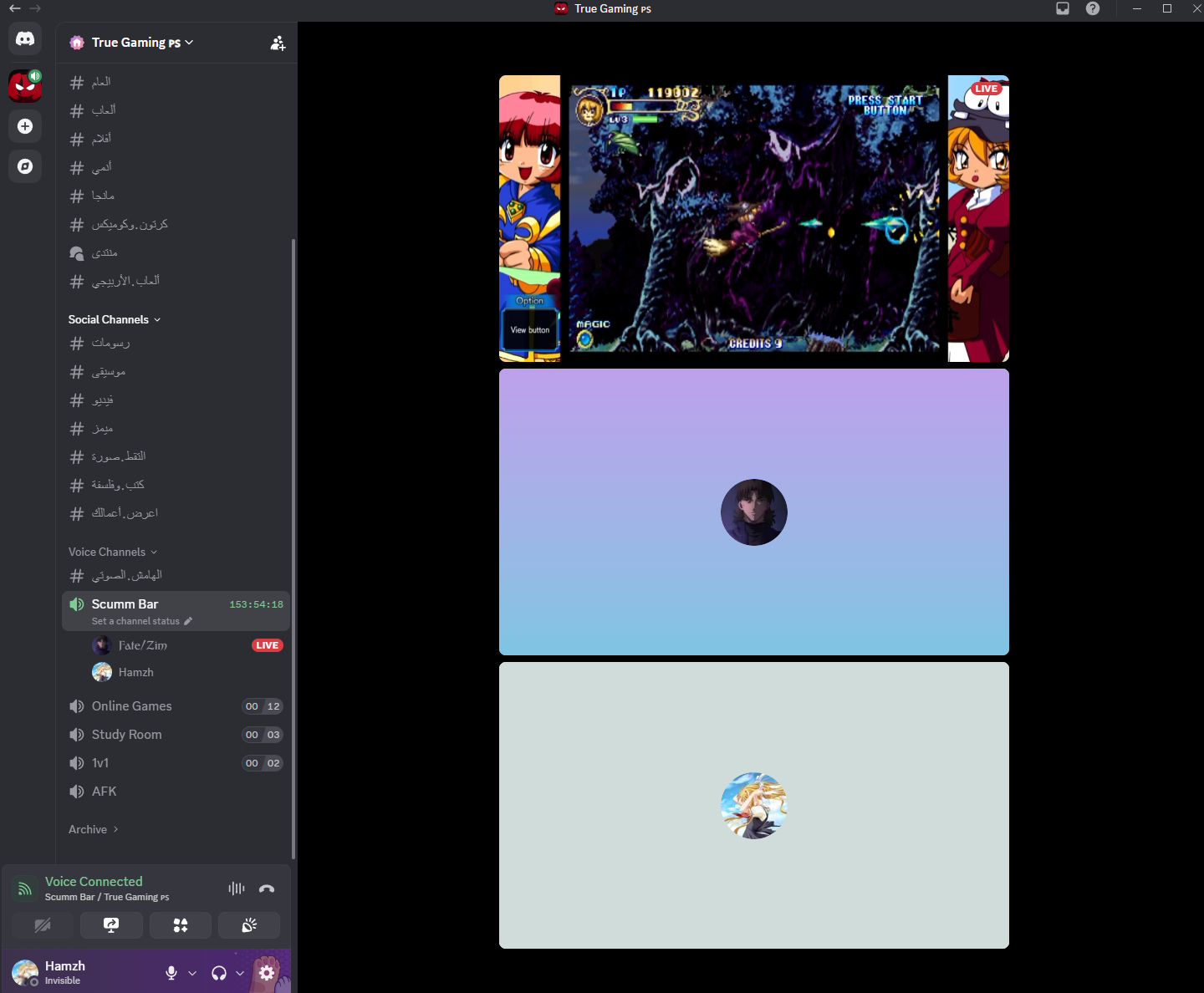This screenshot has width=1204, height=993.
Task: Add a new server
Action: 25,126
